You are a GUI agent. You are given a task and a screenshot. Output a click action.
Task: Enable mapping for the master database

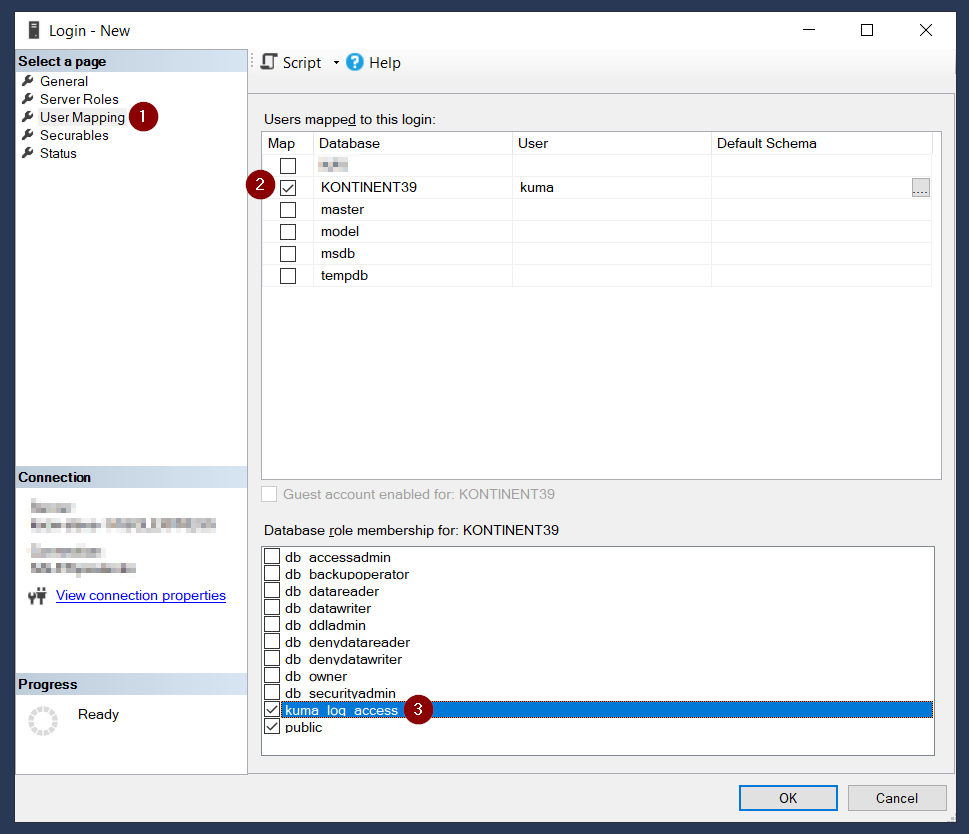(x=288, y=210)
